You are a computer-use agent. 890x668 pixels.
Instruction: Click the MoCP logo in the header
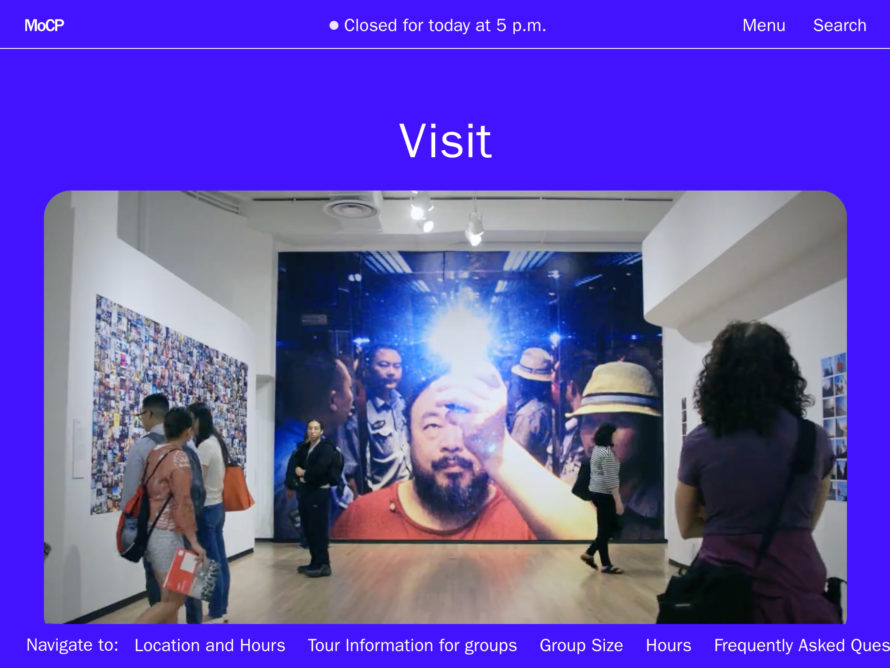click(44, 26)
